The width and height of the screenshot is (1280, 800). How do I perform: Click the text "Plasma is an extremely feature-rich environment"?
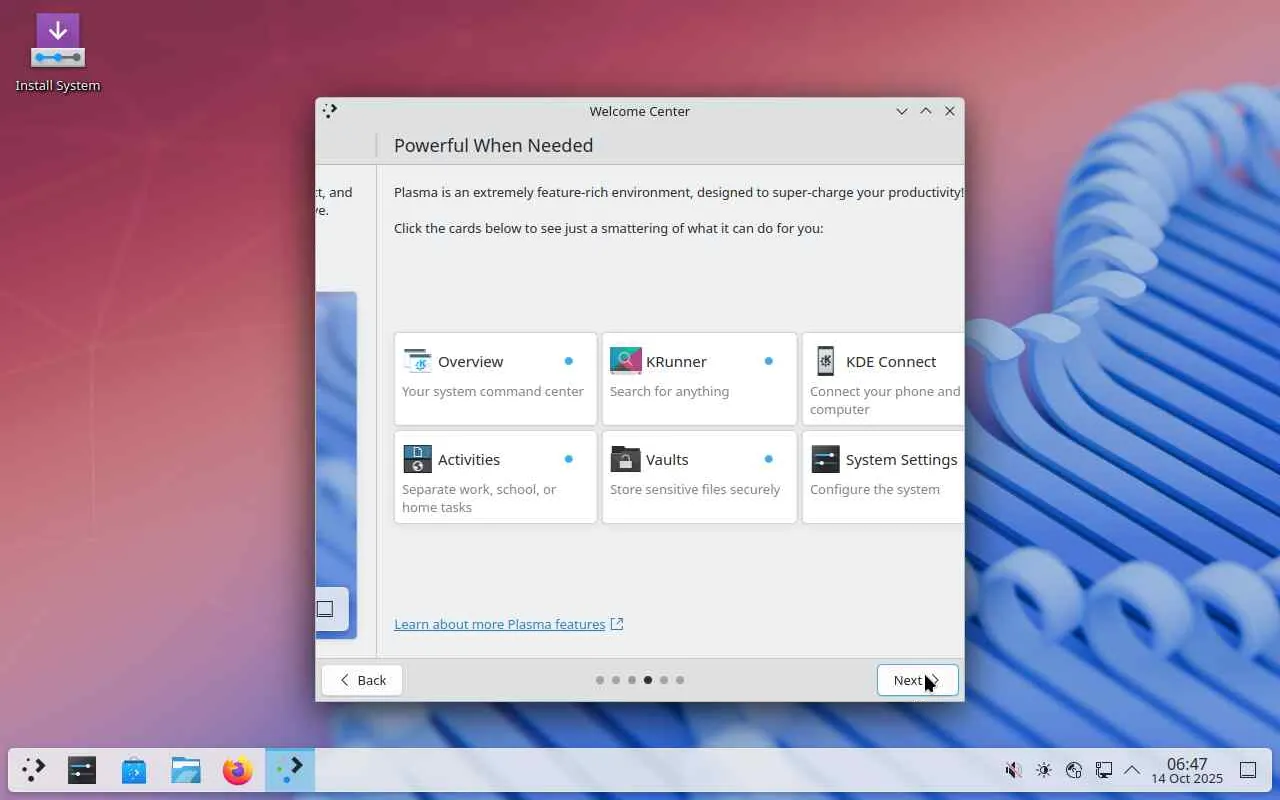point(541,192)
